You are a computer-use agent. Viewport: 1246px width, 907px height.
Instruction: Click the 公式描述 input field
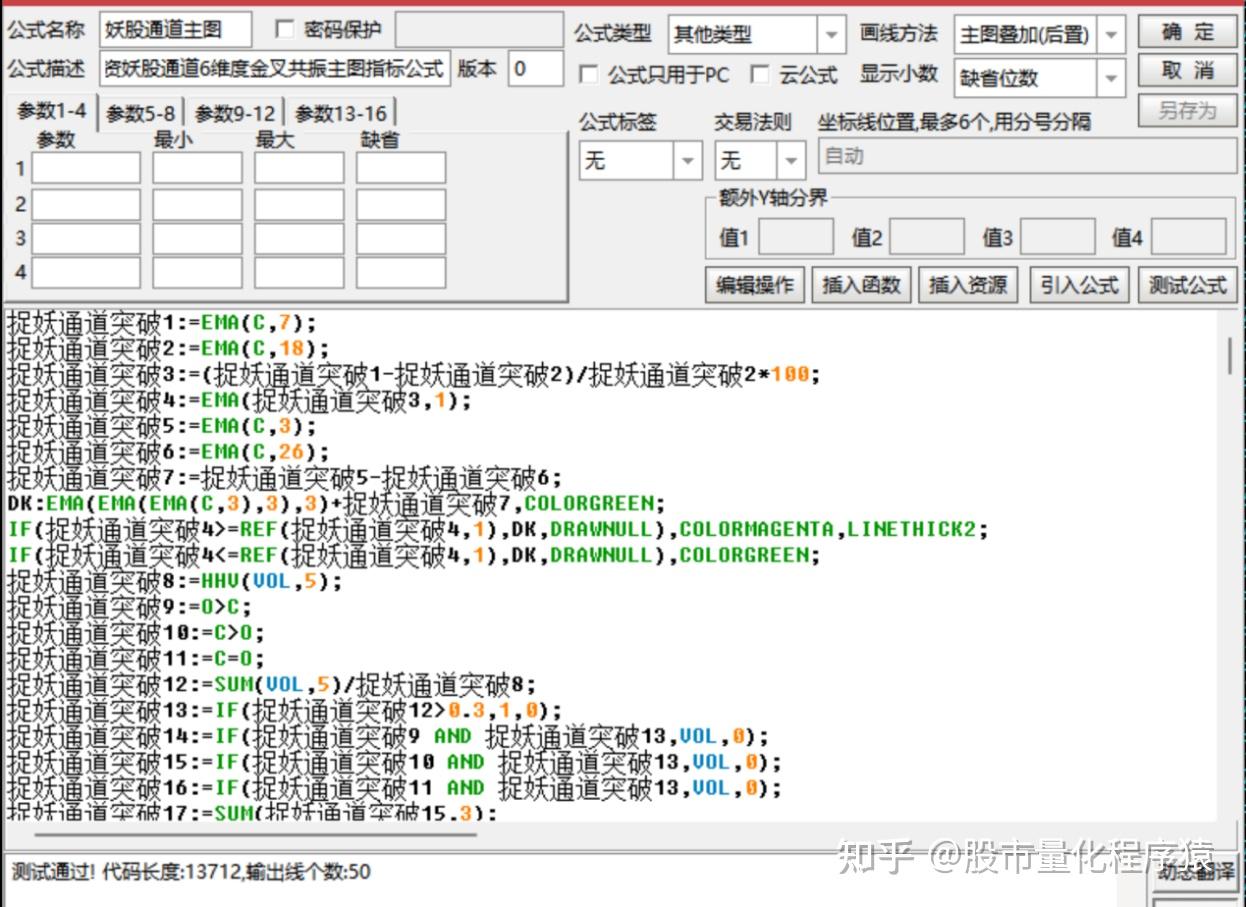tap(275, 69)
